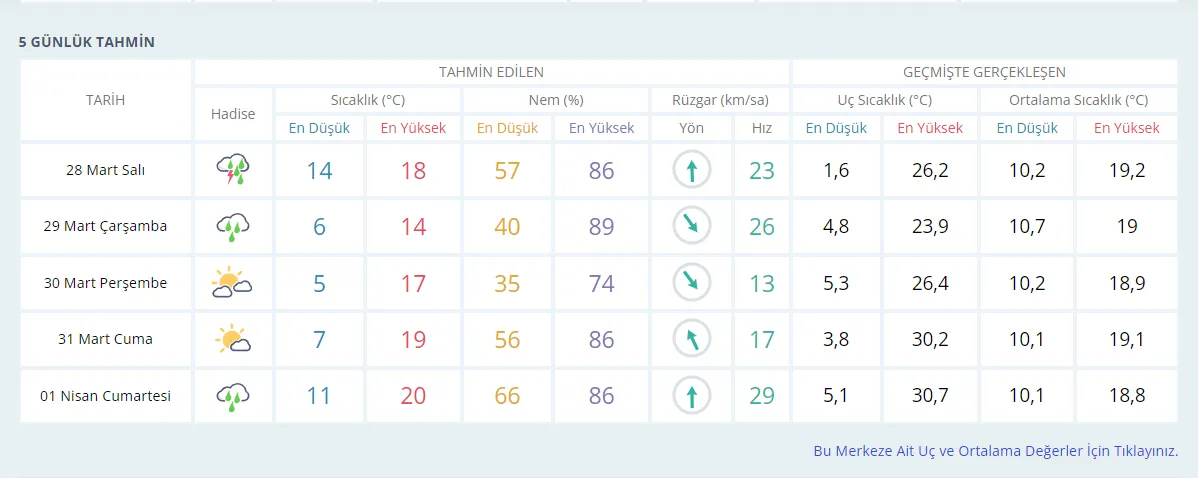Click the rain icon for 01 Nisan Cumartesi
This screenshot has height=478, width=1198.
click(232, 397)
